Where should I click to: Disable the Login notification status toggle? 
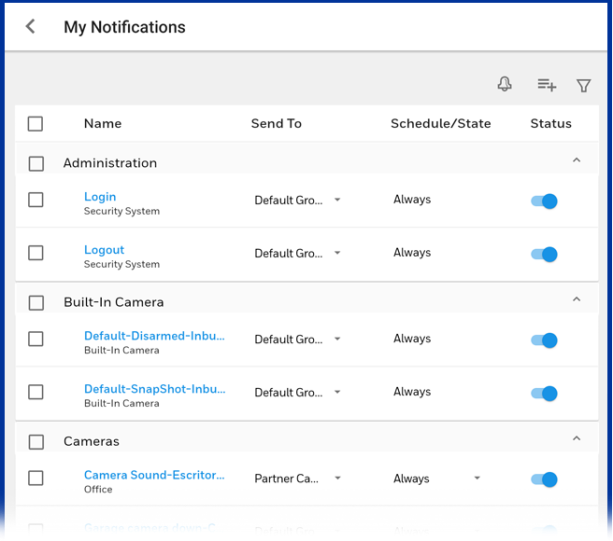click(x=544, y=201)
